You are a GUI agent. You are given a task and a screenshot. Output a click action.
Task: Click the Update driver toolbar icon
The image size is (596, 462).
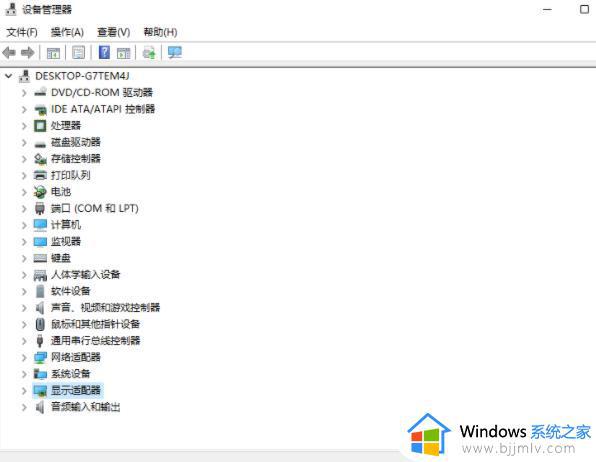(149, 53)
